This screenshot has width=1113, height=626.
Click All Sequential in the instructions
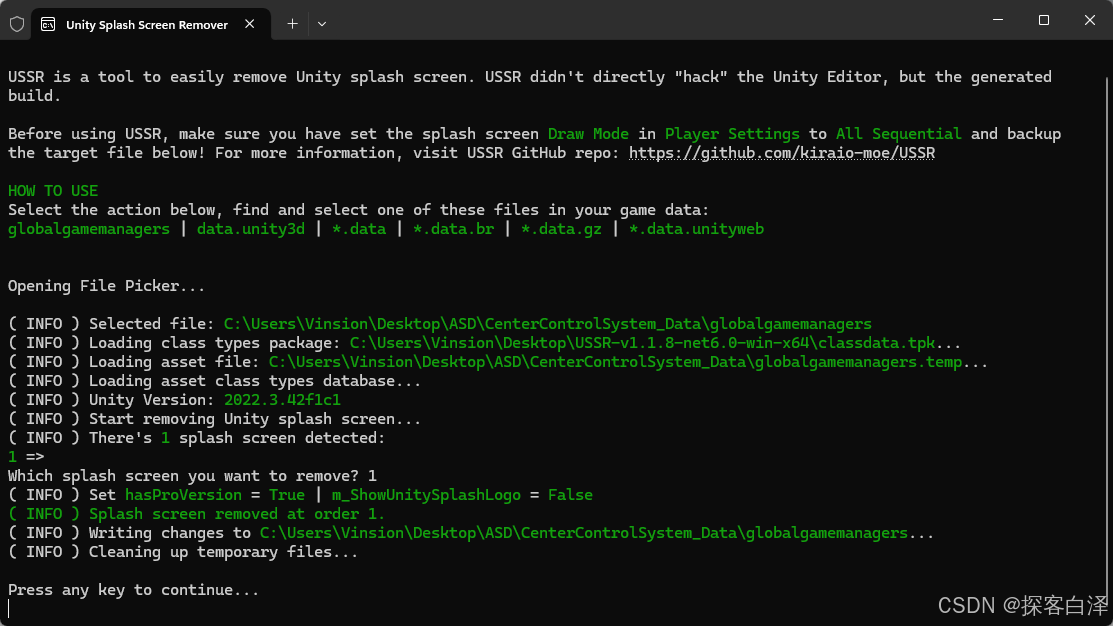click(899, 133)
